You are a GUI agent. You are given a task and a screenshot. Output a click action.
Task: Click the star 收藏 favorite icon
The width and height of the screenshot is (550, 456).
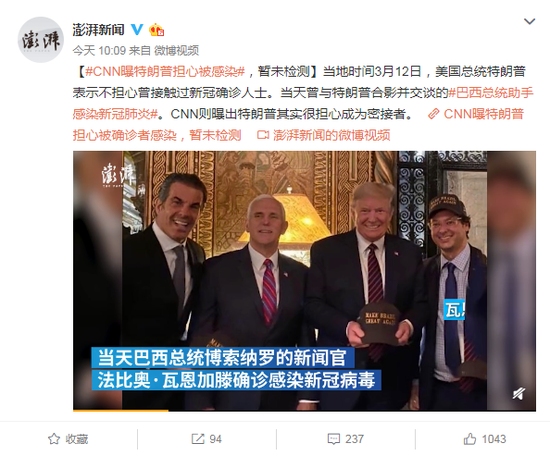54,439
